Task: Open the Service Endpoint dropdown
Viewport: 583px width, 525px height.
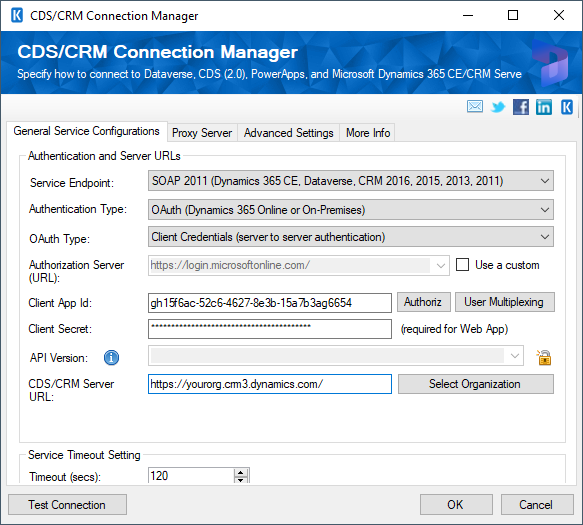Action: (351, 181)
